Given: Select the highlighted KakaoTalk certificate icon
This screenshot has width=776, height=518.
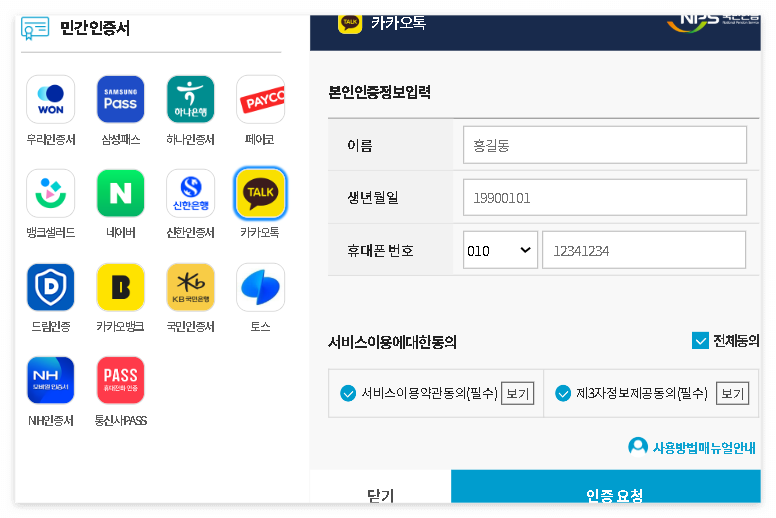Looking at the screenshot, I should [x=260, y=193].
